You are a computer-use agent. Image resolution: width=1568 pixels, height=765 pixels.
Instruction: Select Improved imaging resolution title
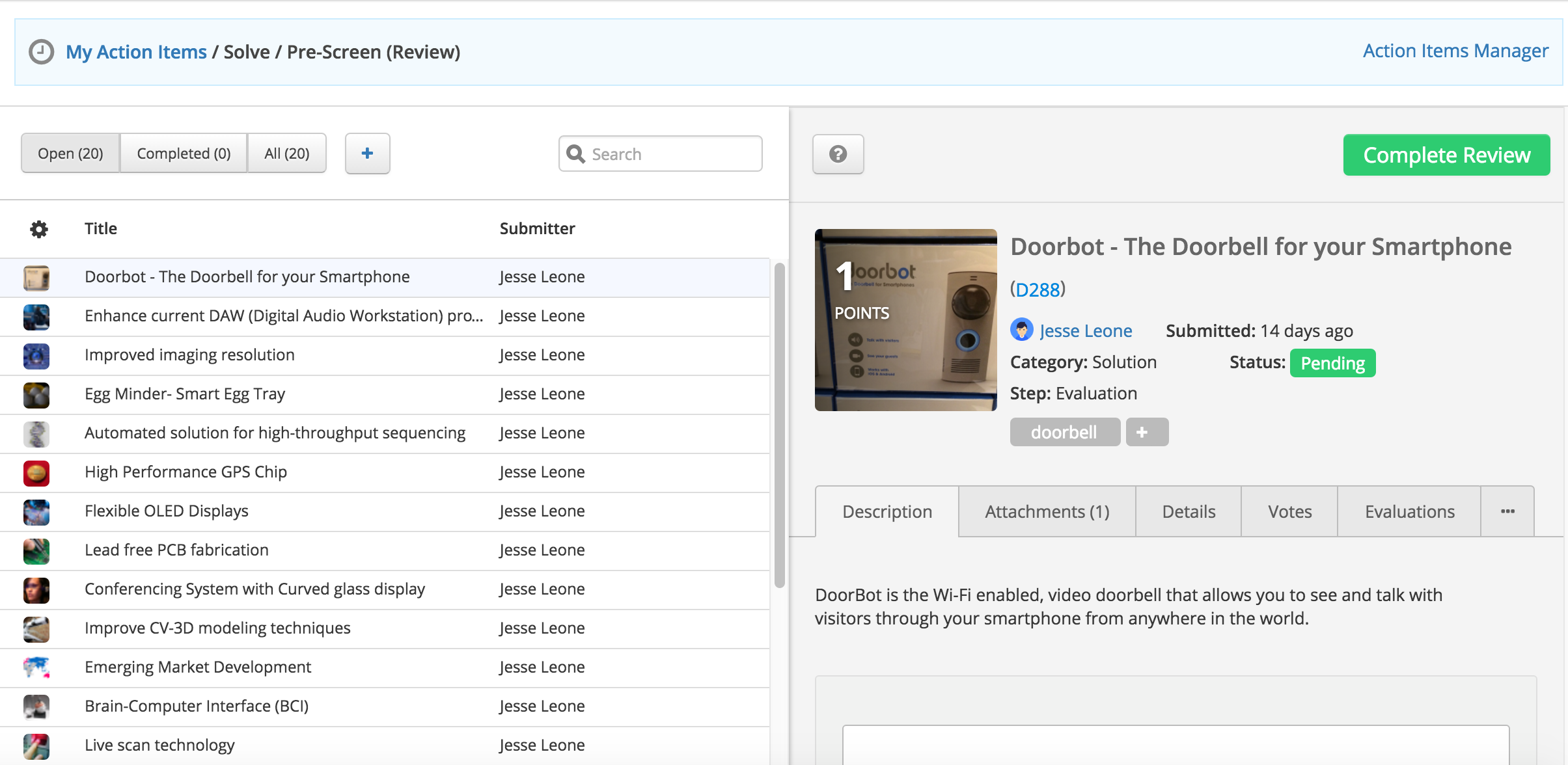point(189,355)
